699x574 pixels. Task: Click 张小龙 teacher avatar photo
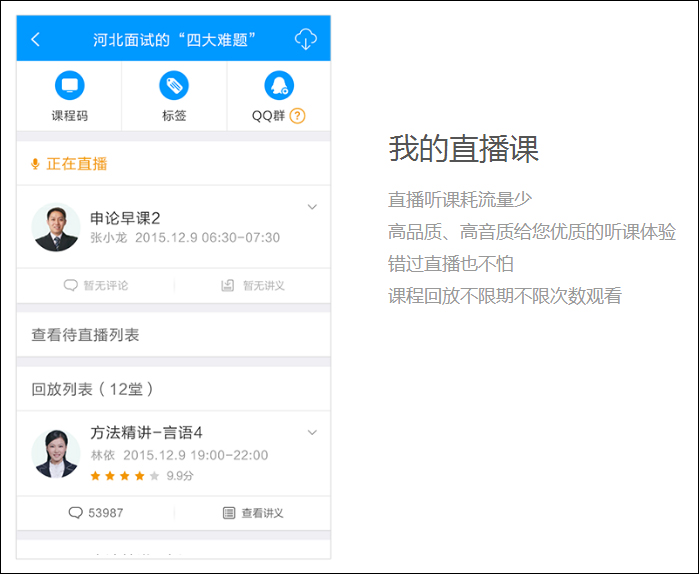(56, 228)
